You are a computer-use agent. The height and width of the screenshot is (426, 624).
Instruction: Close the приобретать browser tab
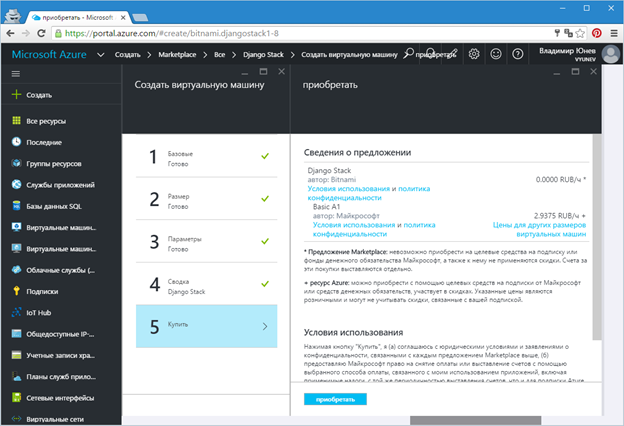point(123,18)
